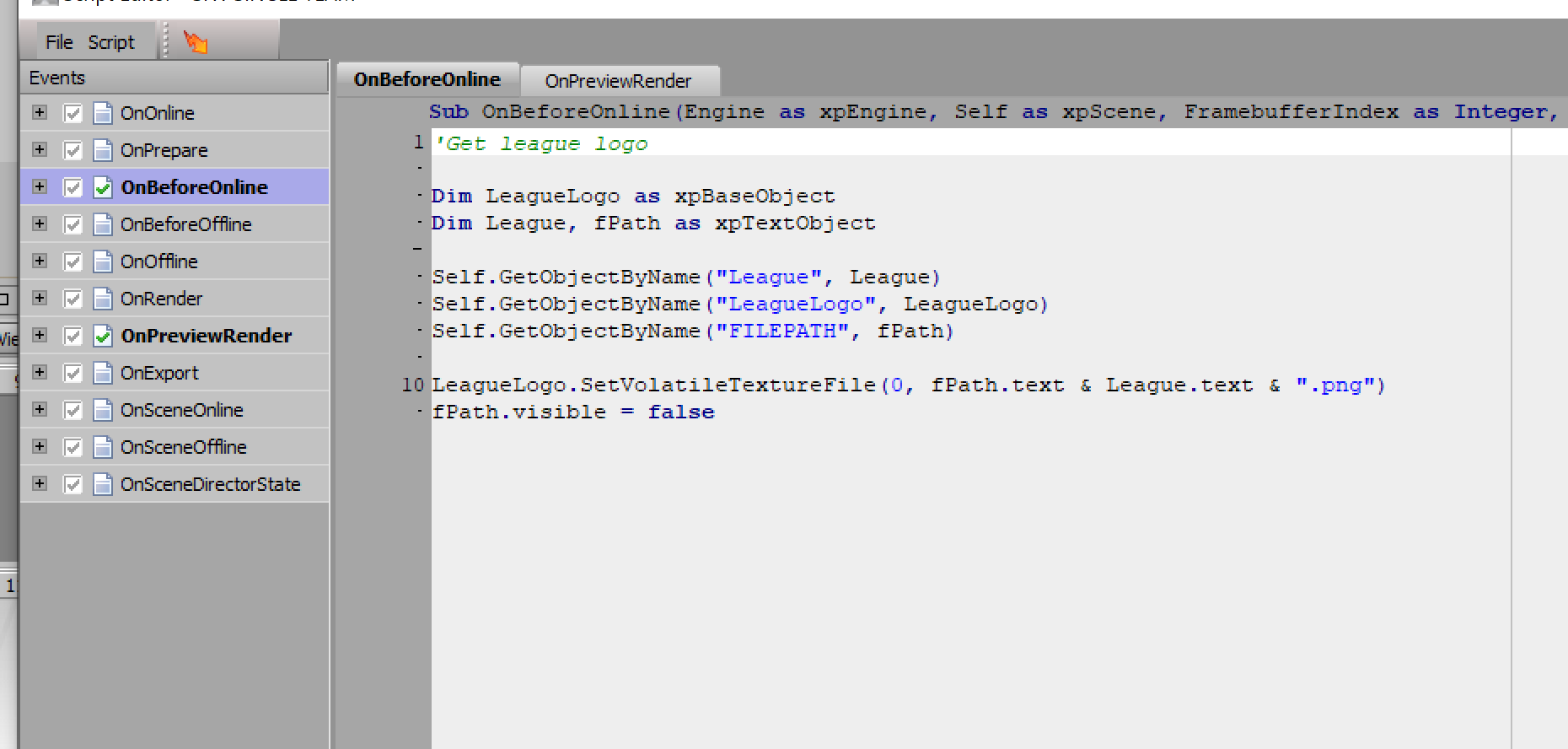
Task: Toggle the OnOffline event checkbox
Action: point(72,261)
